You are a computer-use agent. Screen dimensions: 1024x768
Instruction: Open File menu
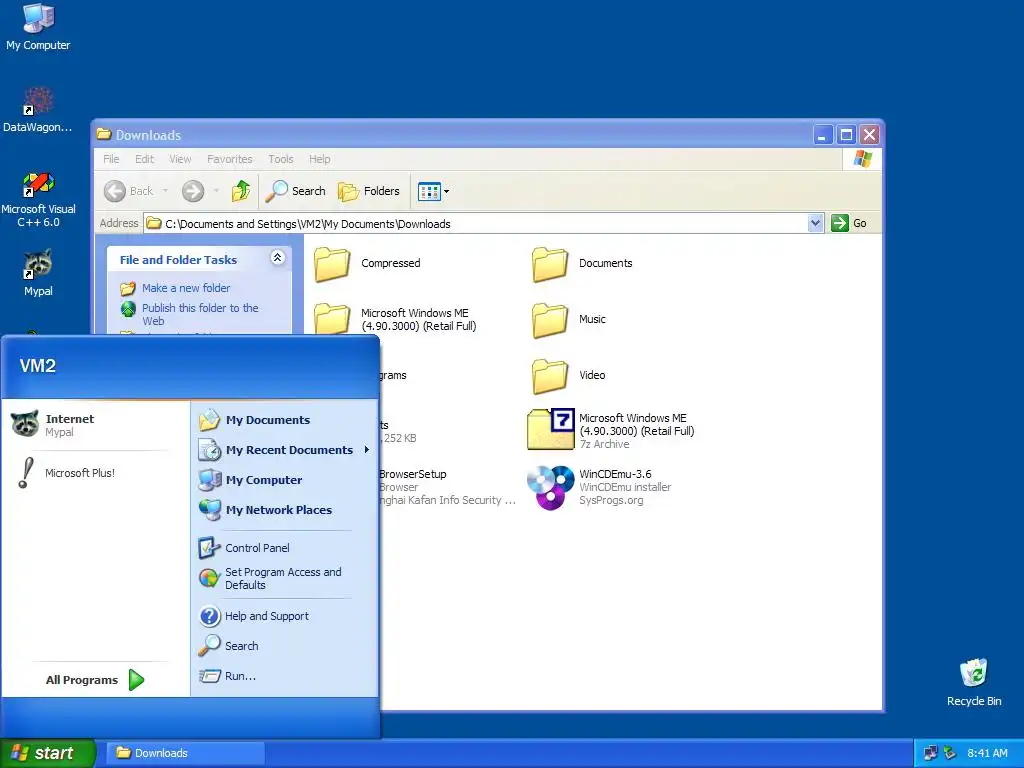pyautogui.click(x=111, y=159)
